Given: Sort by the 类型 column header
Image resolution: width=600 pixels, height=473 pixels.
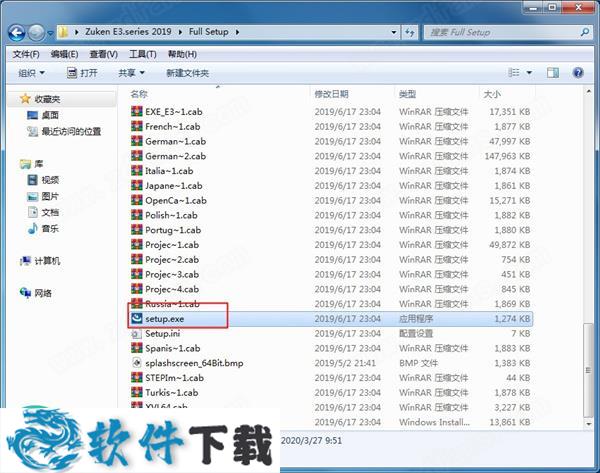Looking at the screenshot, I should coord(407,94).
